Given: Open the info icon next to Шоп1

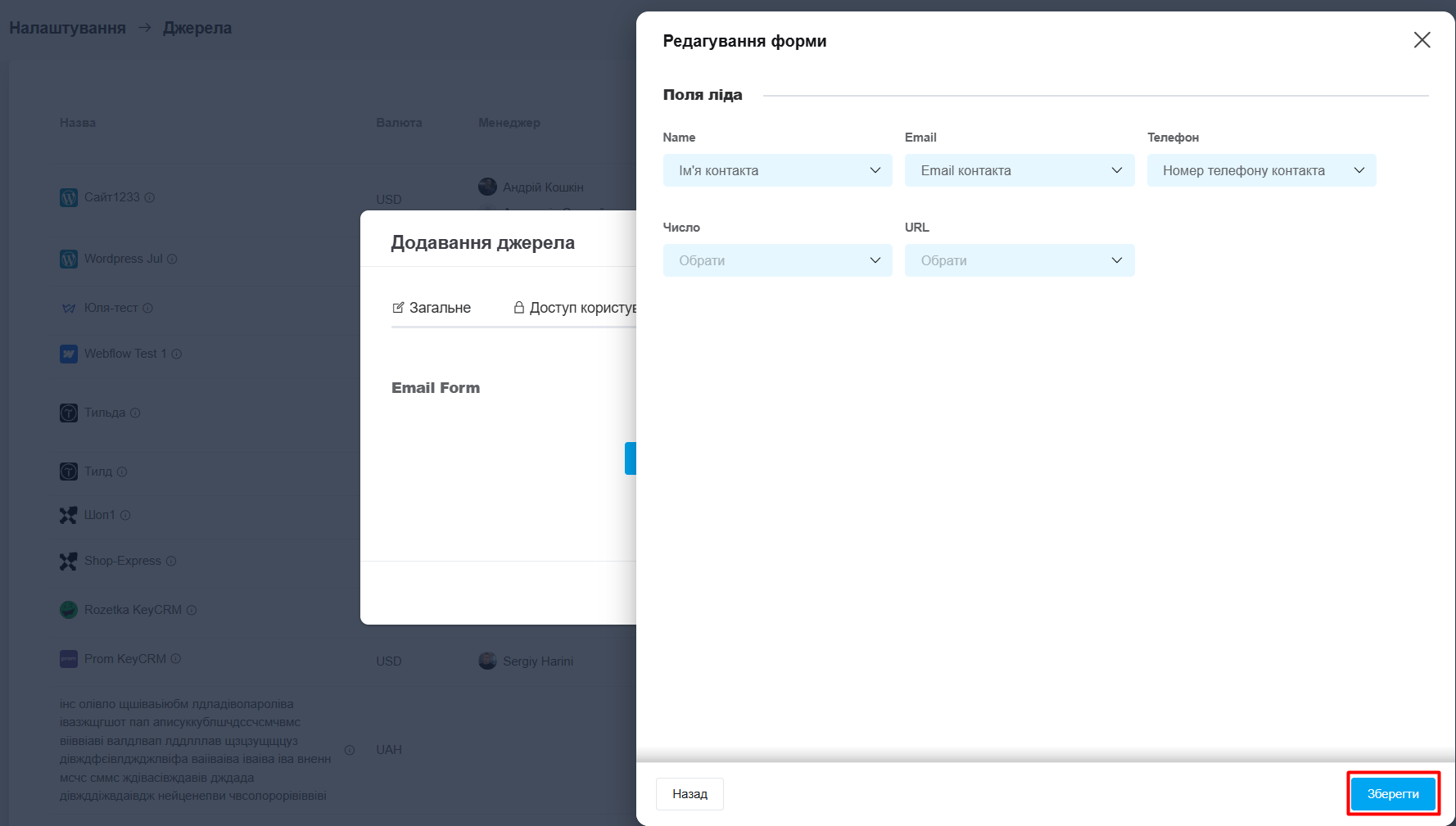Looking at the screenshot, I should point(125,515).
